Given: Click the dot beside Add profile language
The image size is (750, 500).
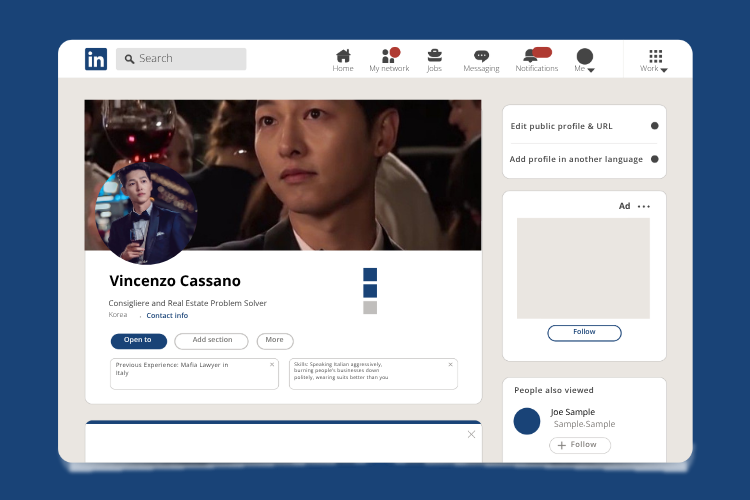Looking at the screenshot, I should tap(655, 159).
